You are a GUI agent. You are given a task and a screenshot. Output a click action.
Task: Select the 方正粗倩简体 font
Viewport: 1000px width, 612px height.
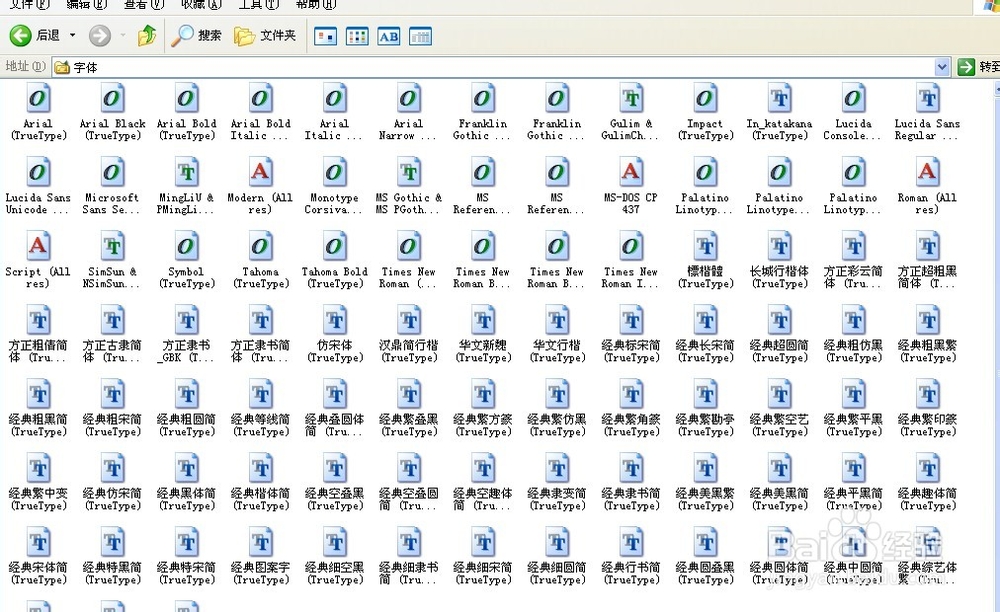tap(38, 334)
